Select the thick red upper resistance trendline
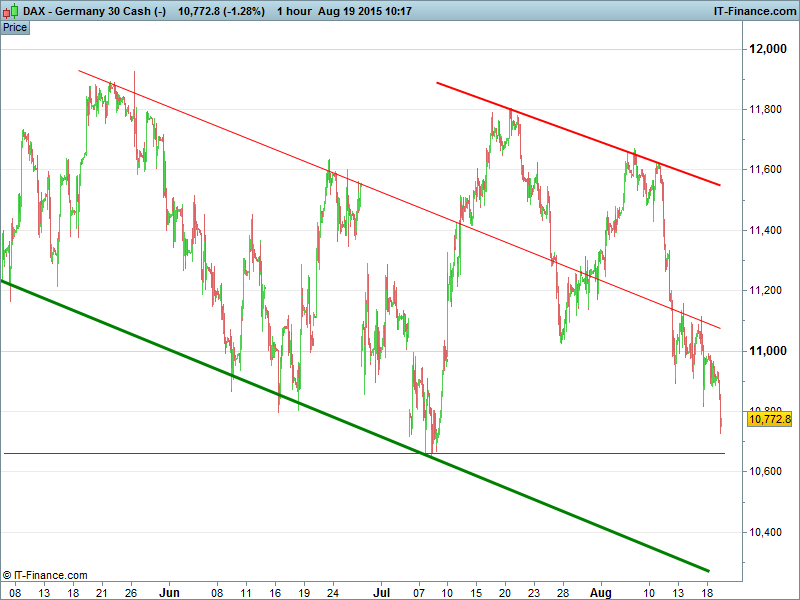The image size is (800, 600). click(580, 135)
